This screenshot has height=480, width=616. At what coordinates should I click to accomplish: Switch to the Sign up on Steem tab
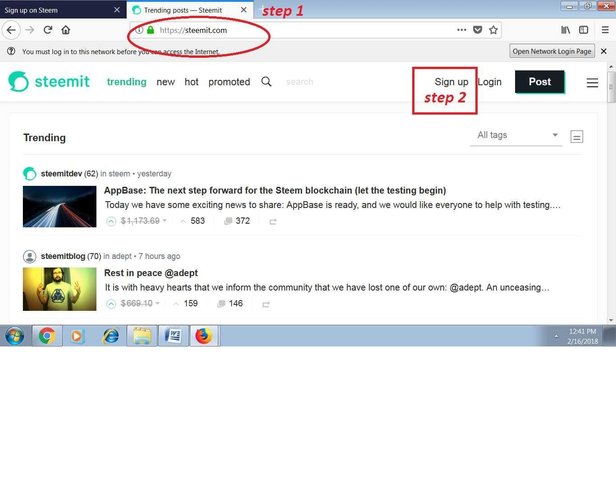(63, 10)
